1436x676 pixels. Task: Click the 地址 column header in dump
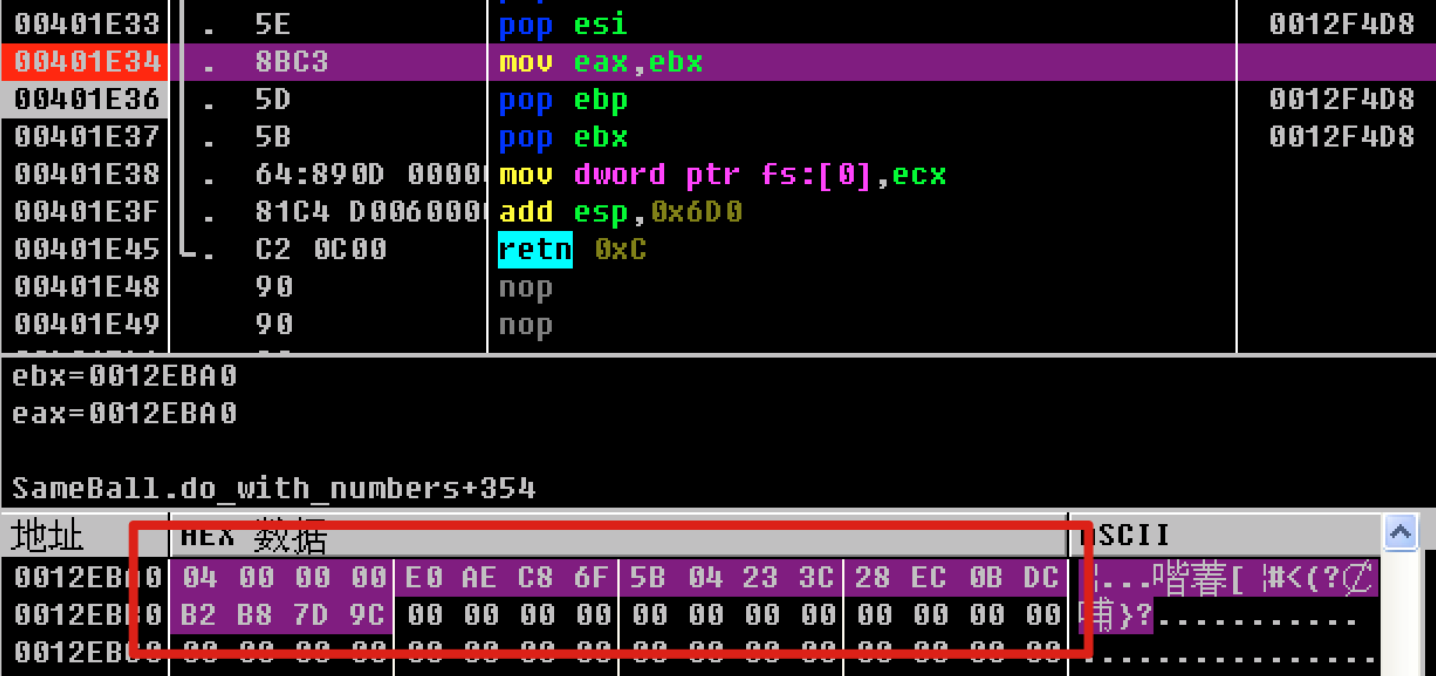tap(48, 537)
